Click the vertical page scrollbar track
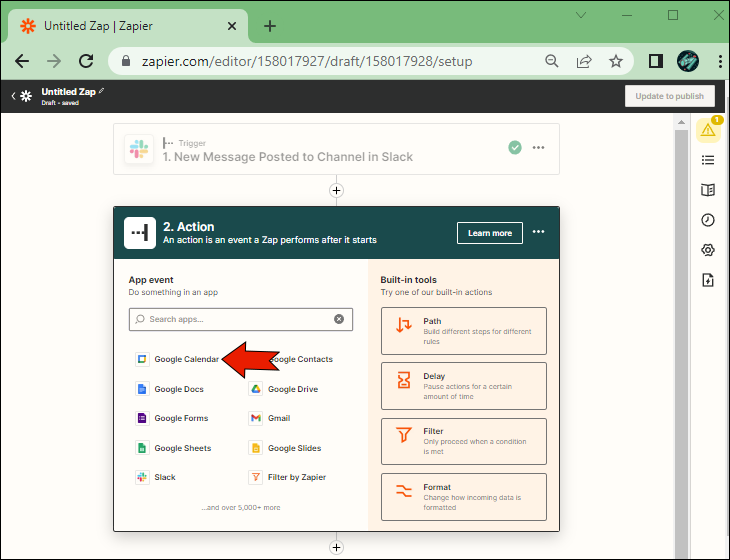This screenshot has width=730, height=560. click(x=681, y=344)
